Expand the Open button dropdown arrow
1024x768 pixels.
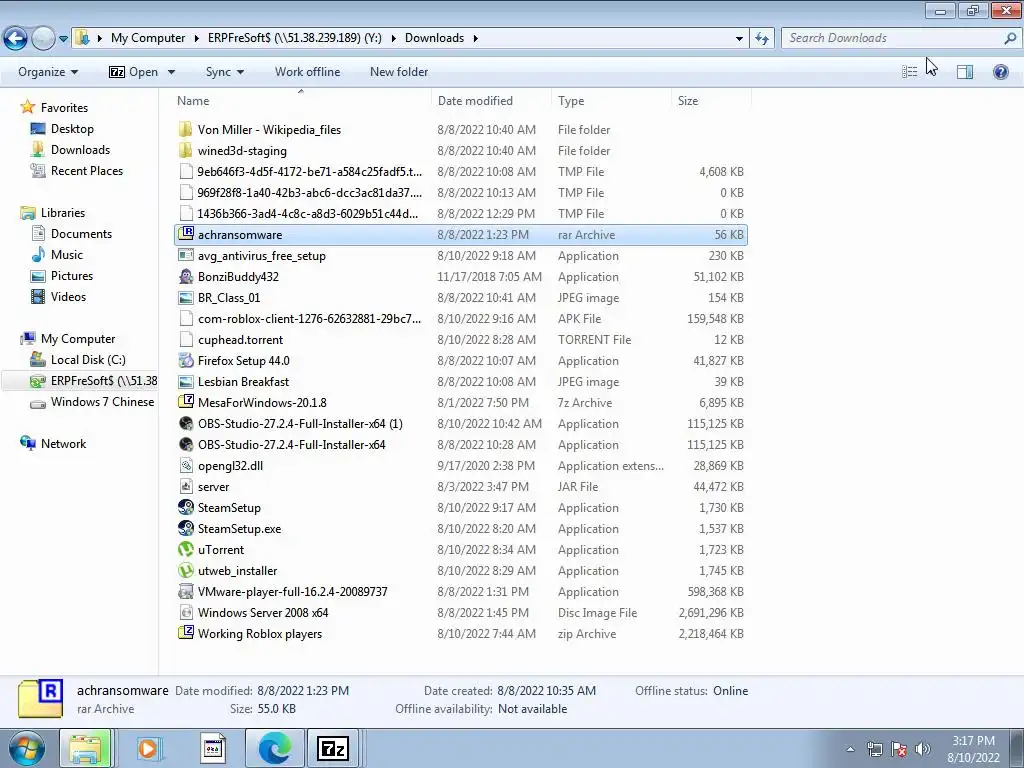pos(171,72)
